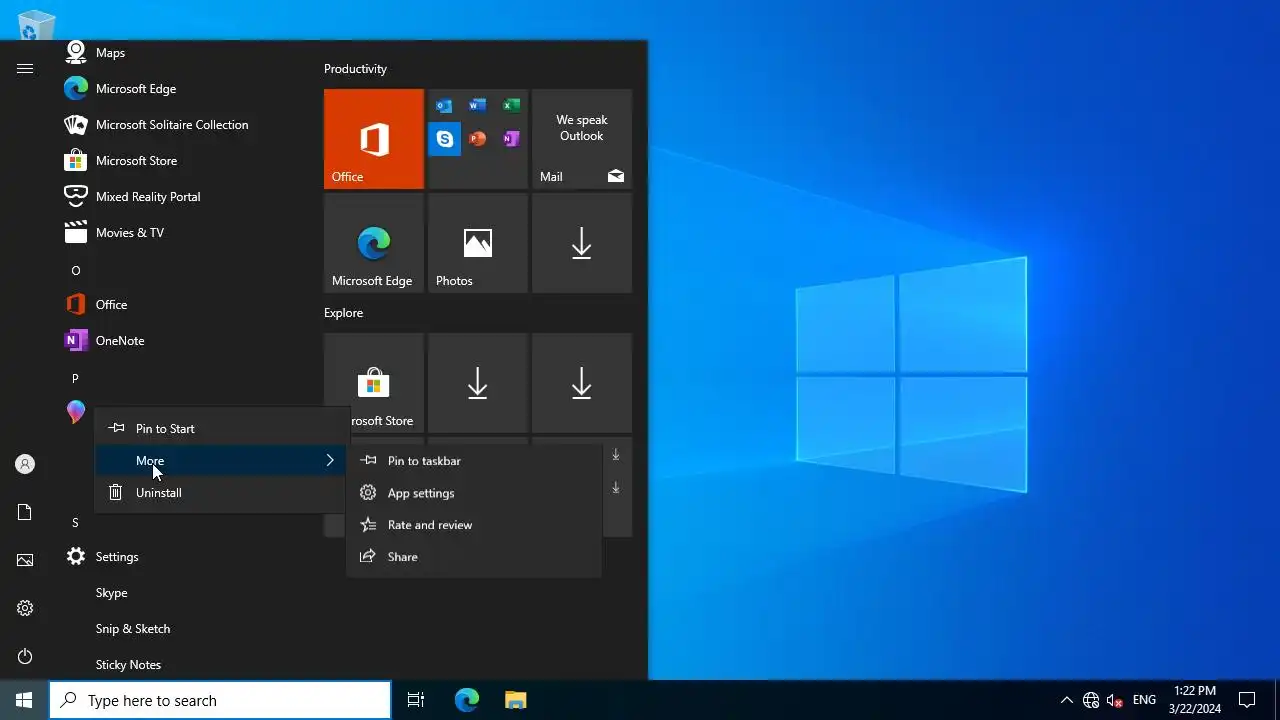The image size is (1280, 720).
Task: Switch the ENG input language indicator
Action: 1144,700
